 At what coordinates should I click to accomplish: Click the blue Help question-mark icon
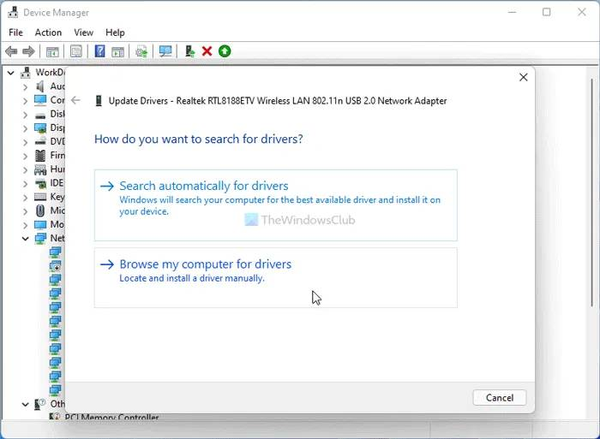pyautogui.click(x=100, y=51)
